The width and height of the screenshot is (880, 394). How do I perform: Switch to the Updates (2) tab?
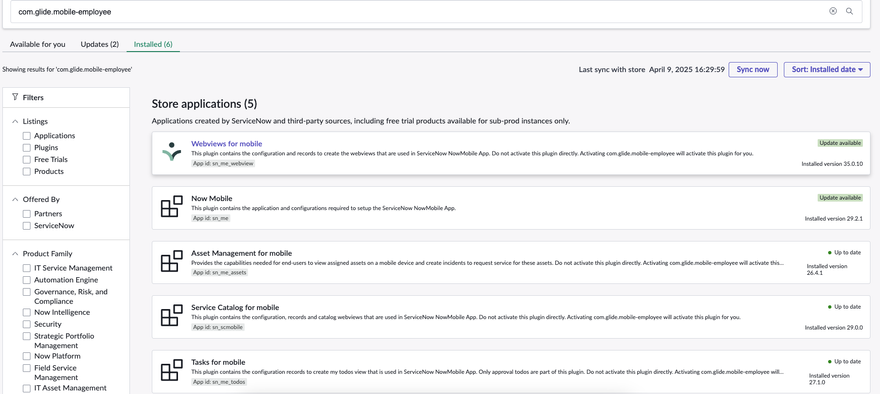tap(100, 44)
